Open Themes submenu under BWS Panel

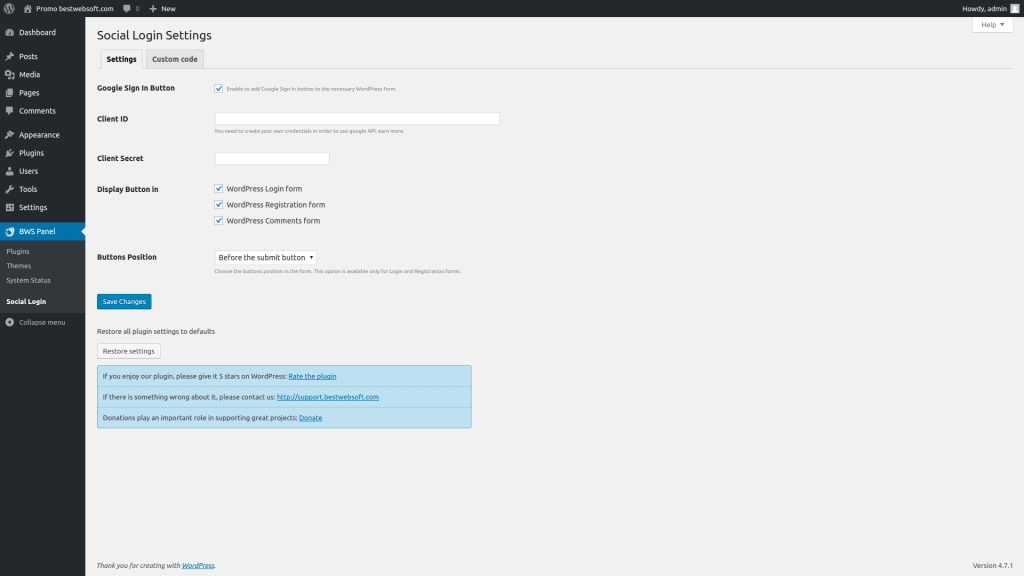pyautogui.click(x=18, y=266)
